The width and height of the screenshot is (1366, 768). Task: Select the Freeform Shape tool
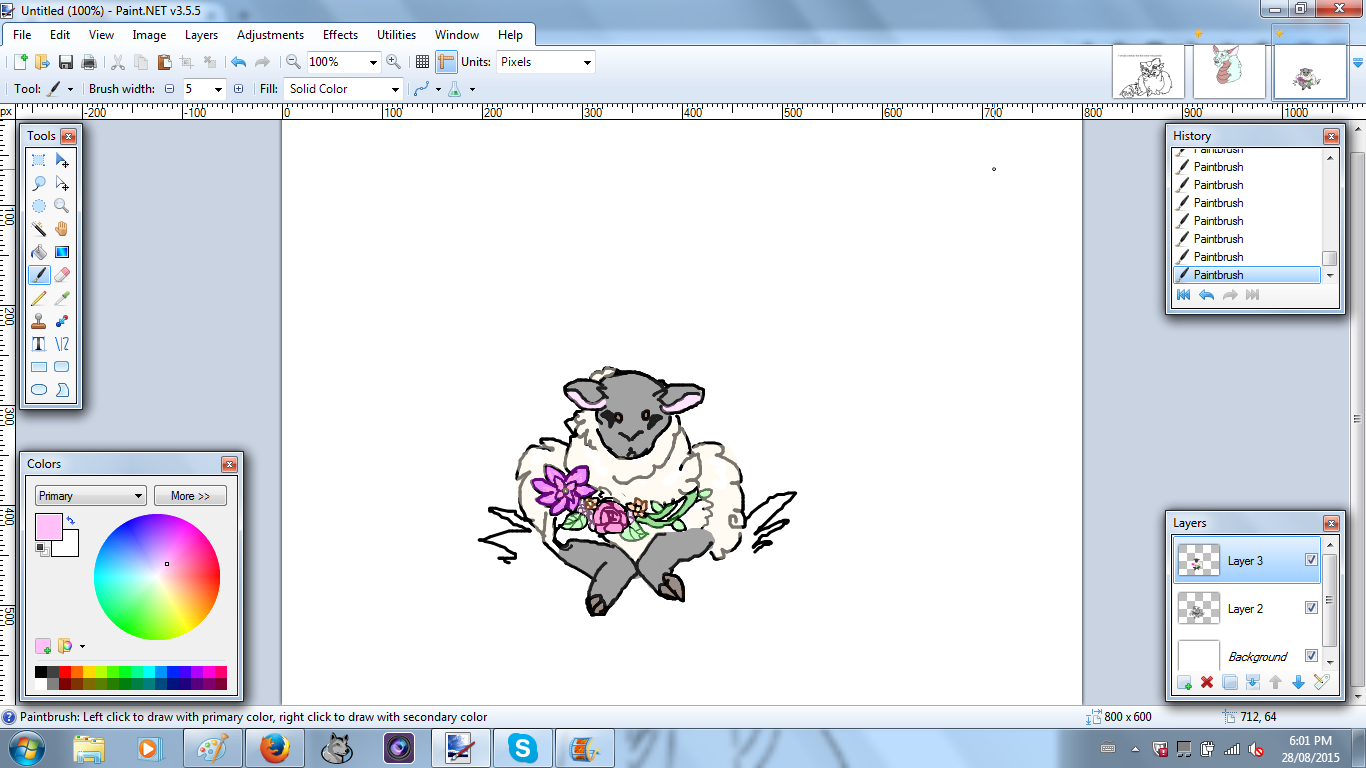pyautogui.click(x=62, y=390)
